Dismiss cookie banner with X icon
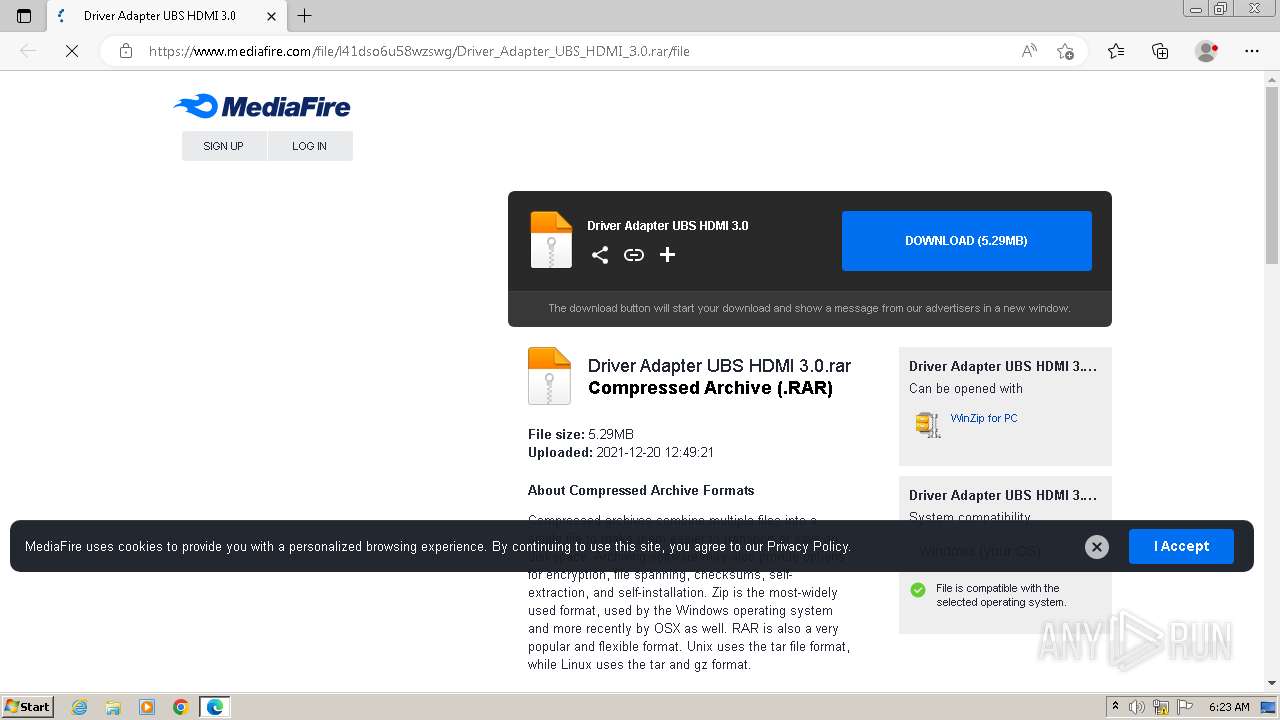 pyautogui.click(x=1097, y=546)
